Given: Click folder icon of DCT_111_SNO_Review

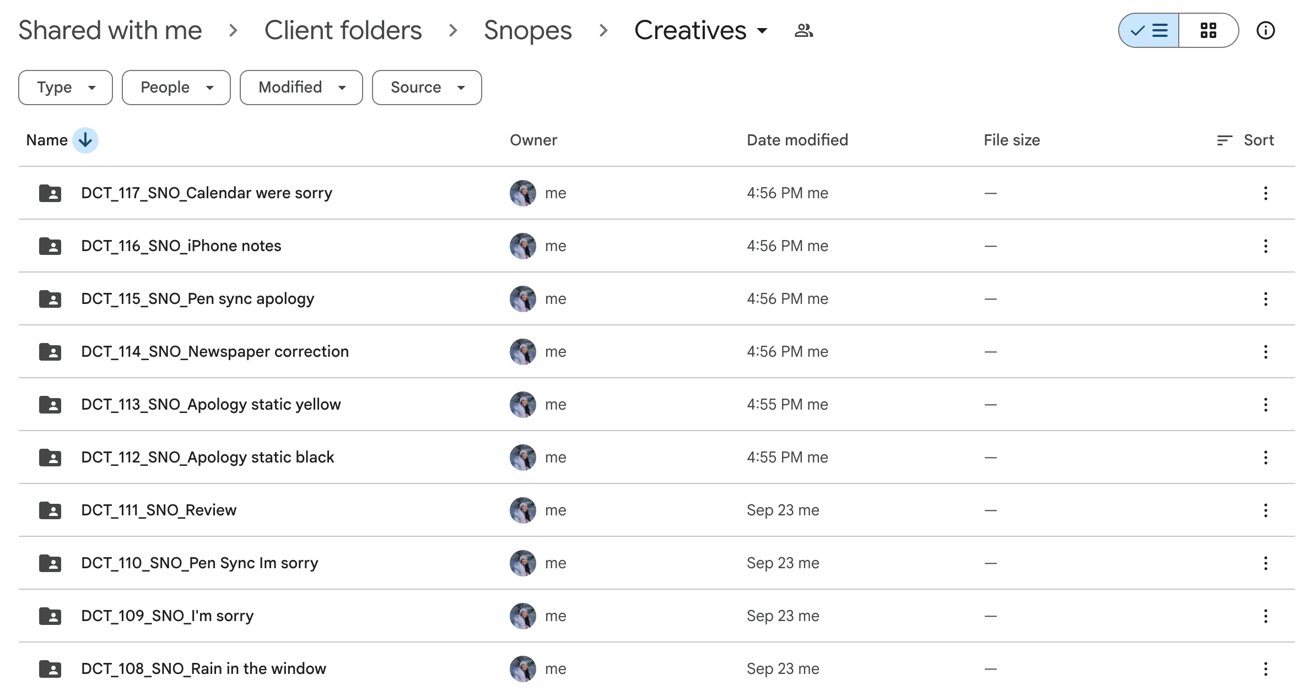Looking at the screenshot, I should pos(50,510).
